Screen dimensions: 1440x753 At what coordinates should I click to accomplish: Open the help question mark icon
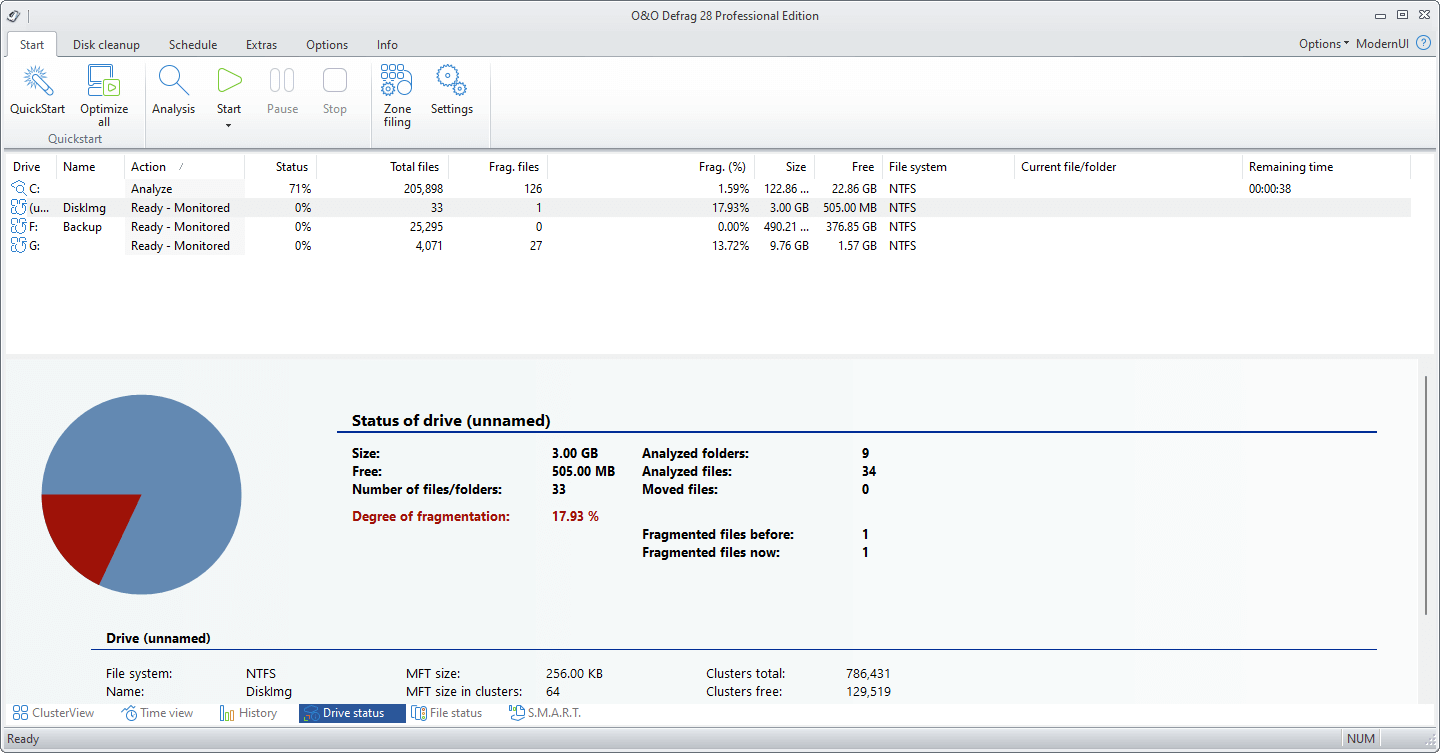1424,43
